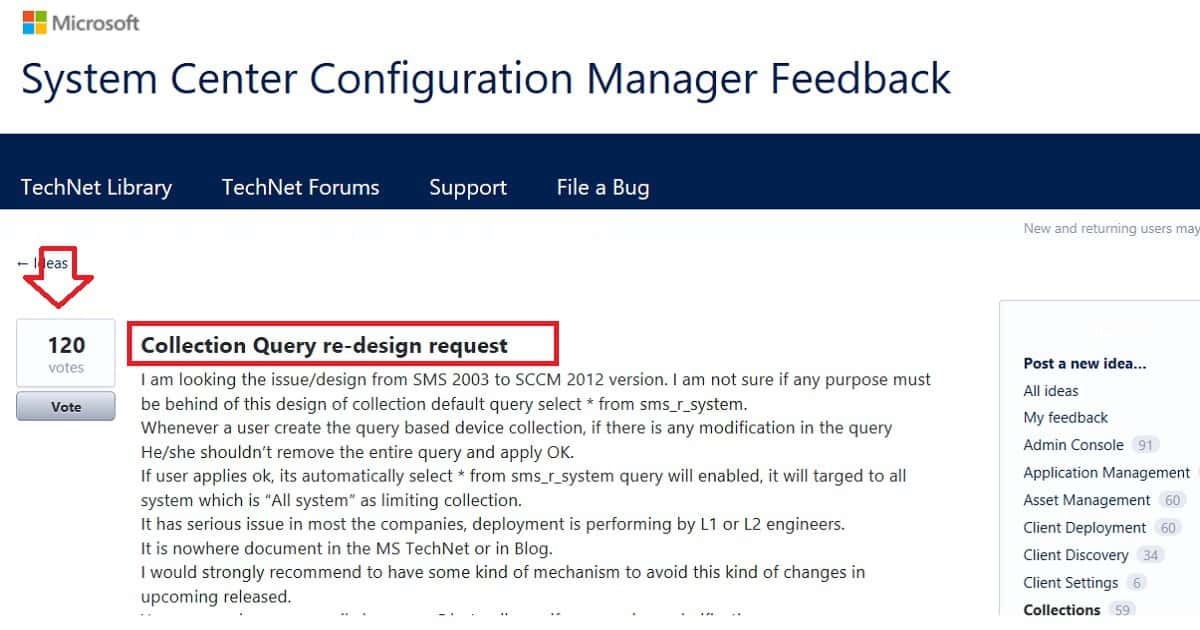The width and height of the screenshot is (1200, 630).
Task: Open Asset Management category
Action: pos(1087,500)
